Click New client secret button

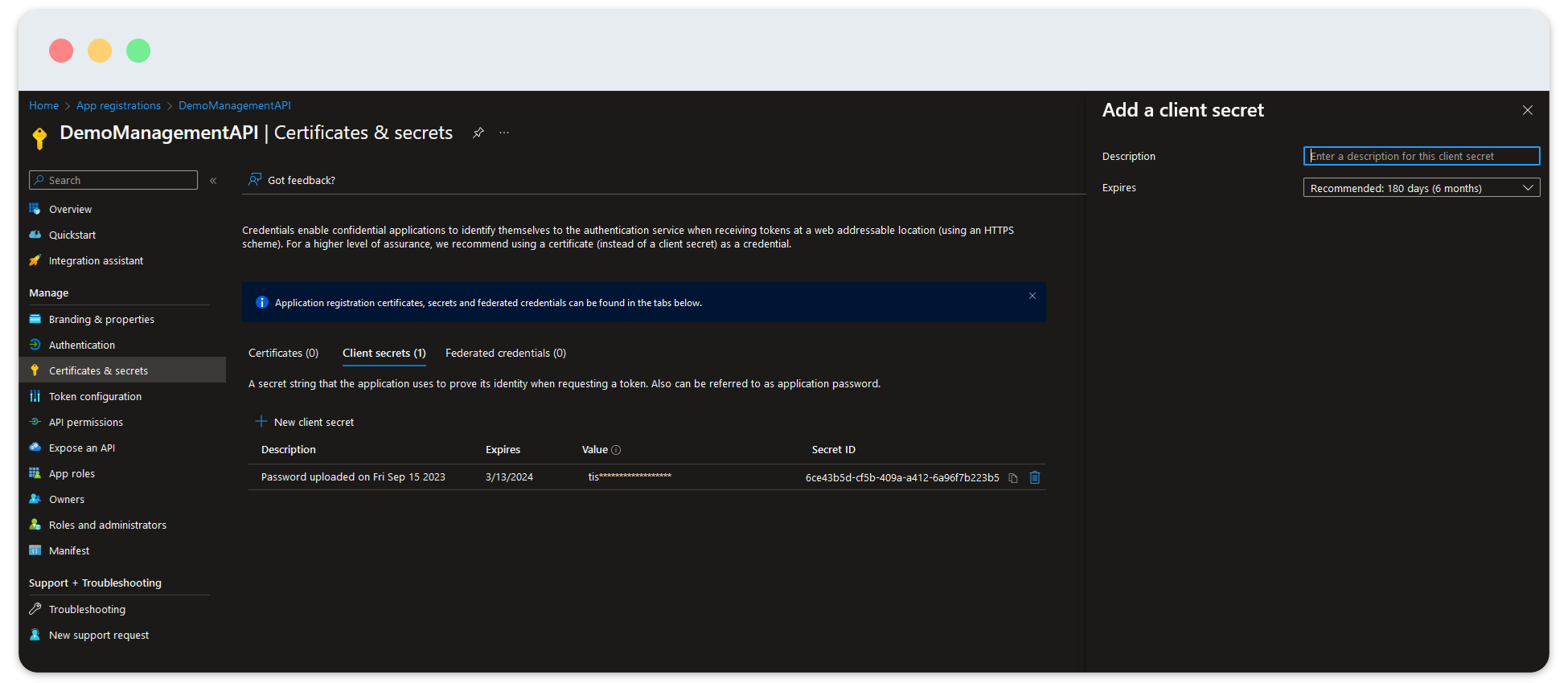tap(305, 422)
